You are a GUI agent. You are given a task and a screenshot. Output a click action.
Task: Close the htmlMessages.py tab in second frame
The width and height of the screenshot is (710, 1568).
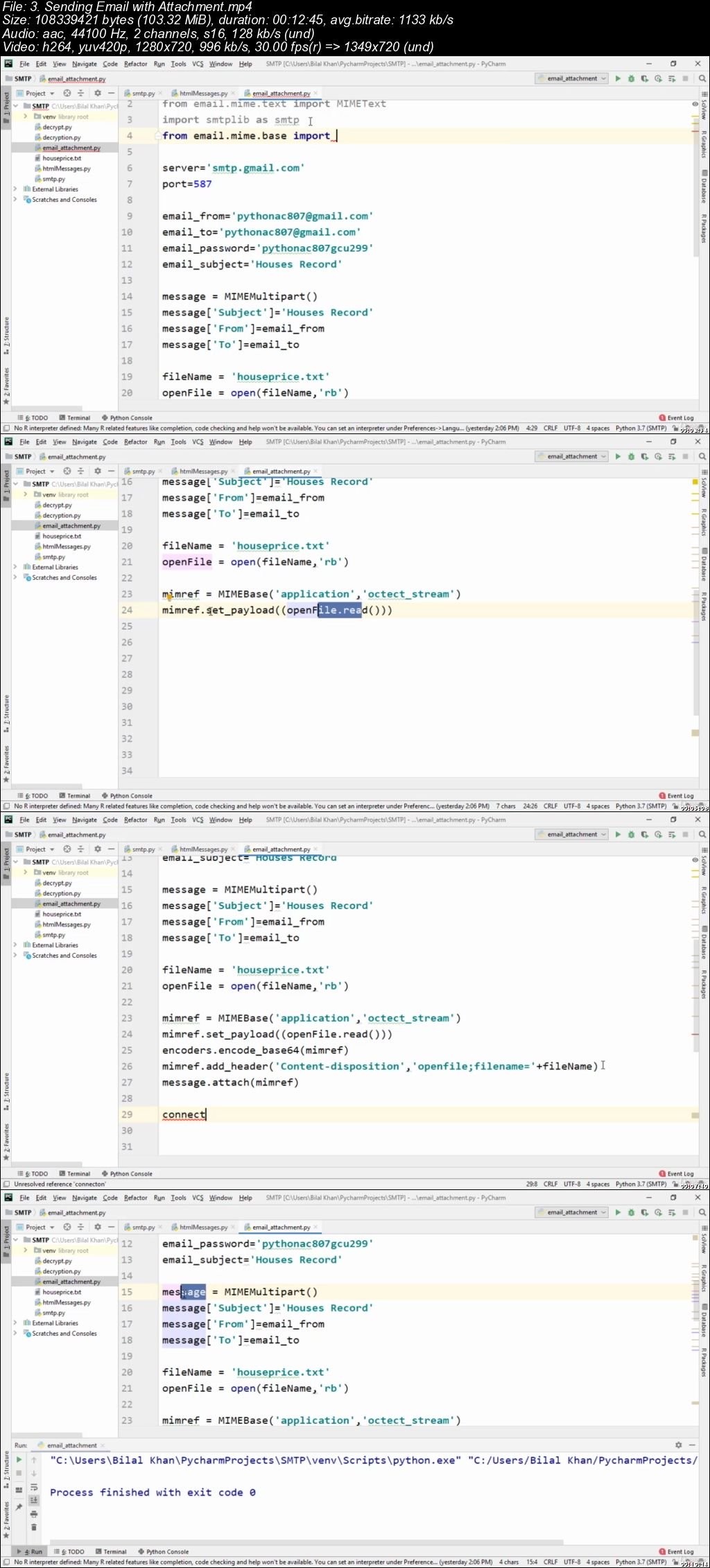point(233,471)
